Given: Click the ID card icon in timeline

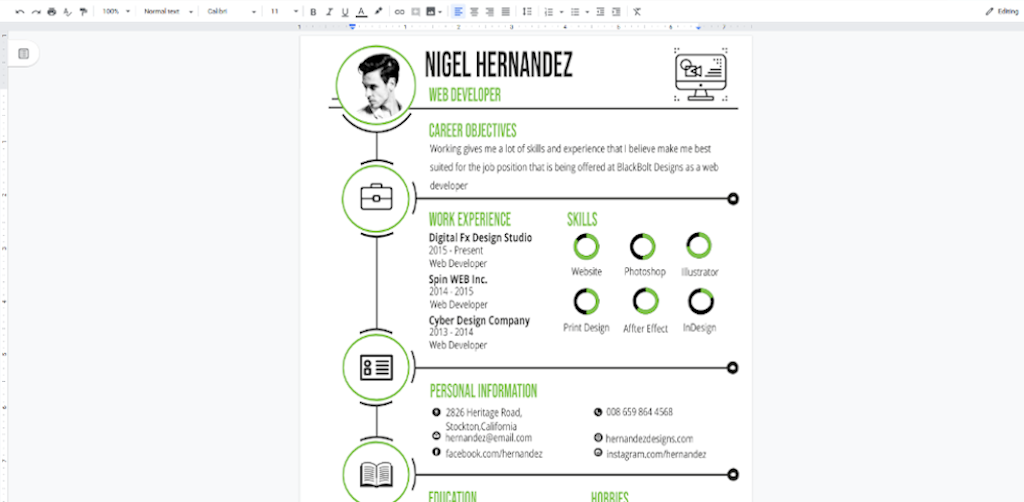Looking at the screenshot, I should click(x=376, y=368).
